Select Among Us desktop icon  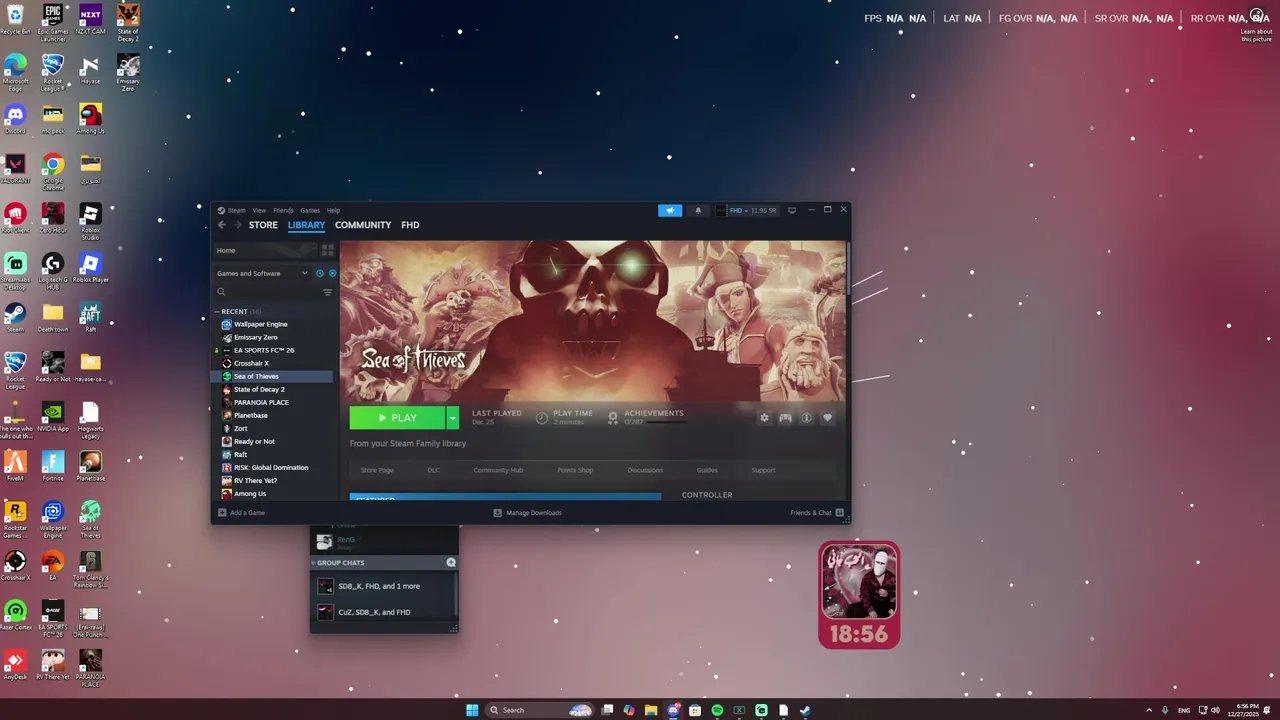pyautogui.click(x=90, y=119)
